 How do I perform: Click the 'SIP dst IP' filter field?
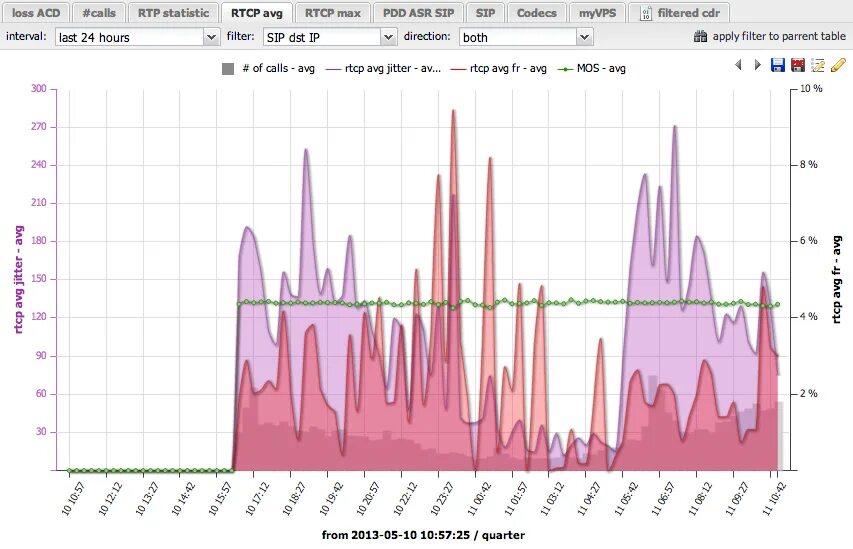(x=322, y=37)
